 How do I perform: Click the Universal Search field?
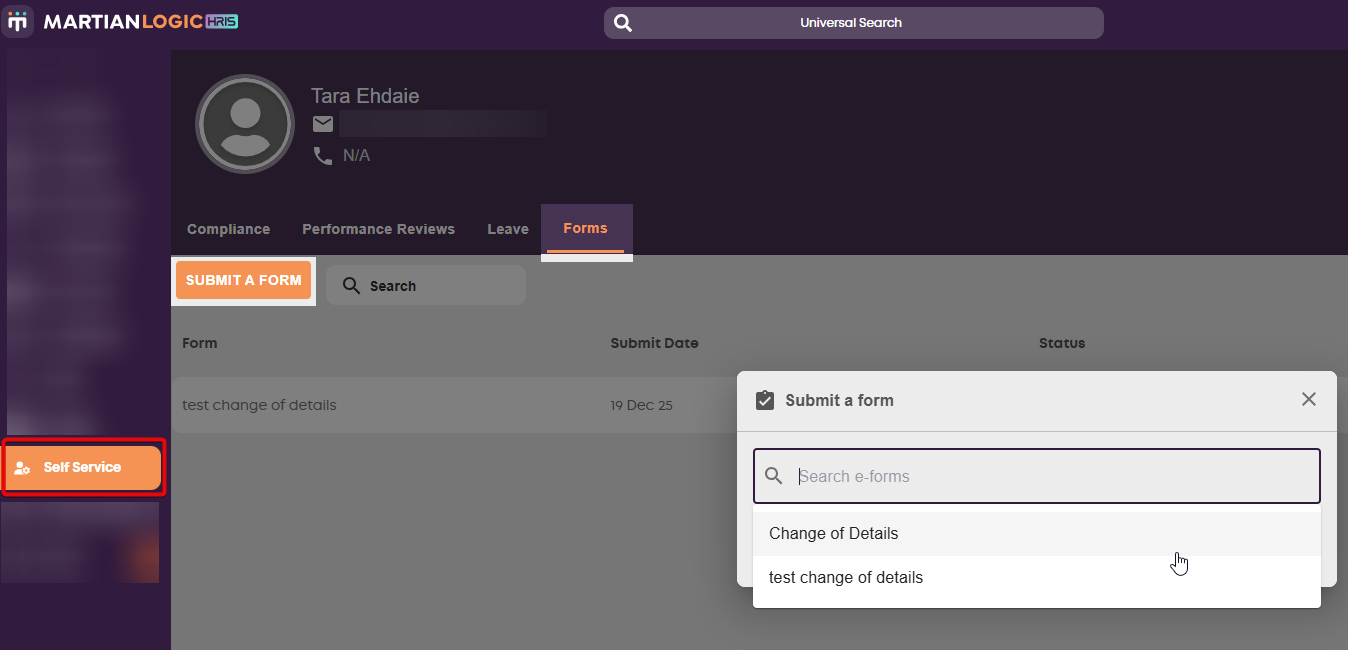[852, 23]
